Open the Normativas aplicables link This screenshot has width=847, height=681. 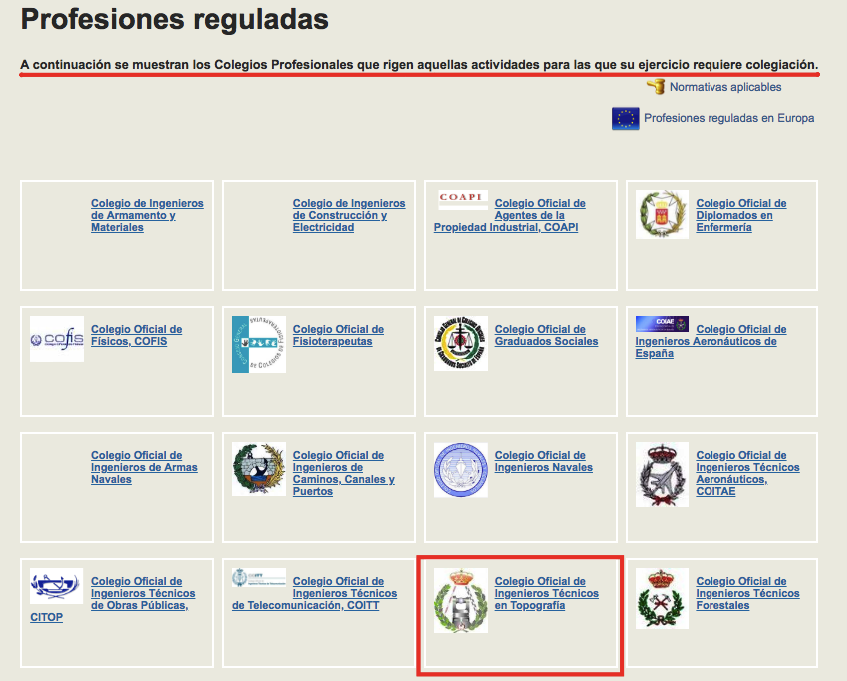coord(725,87)
